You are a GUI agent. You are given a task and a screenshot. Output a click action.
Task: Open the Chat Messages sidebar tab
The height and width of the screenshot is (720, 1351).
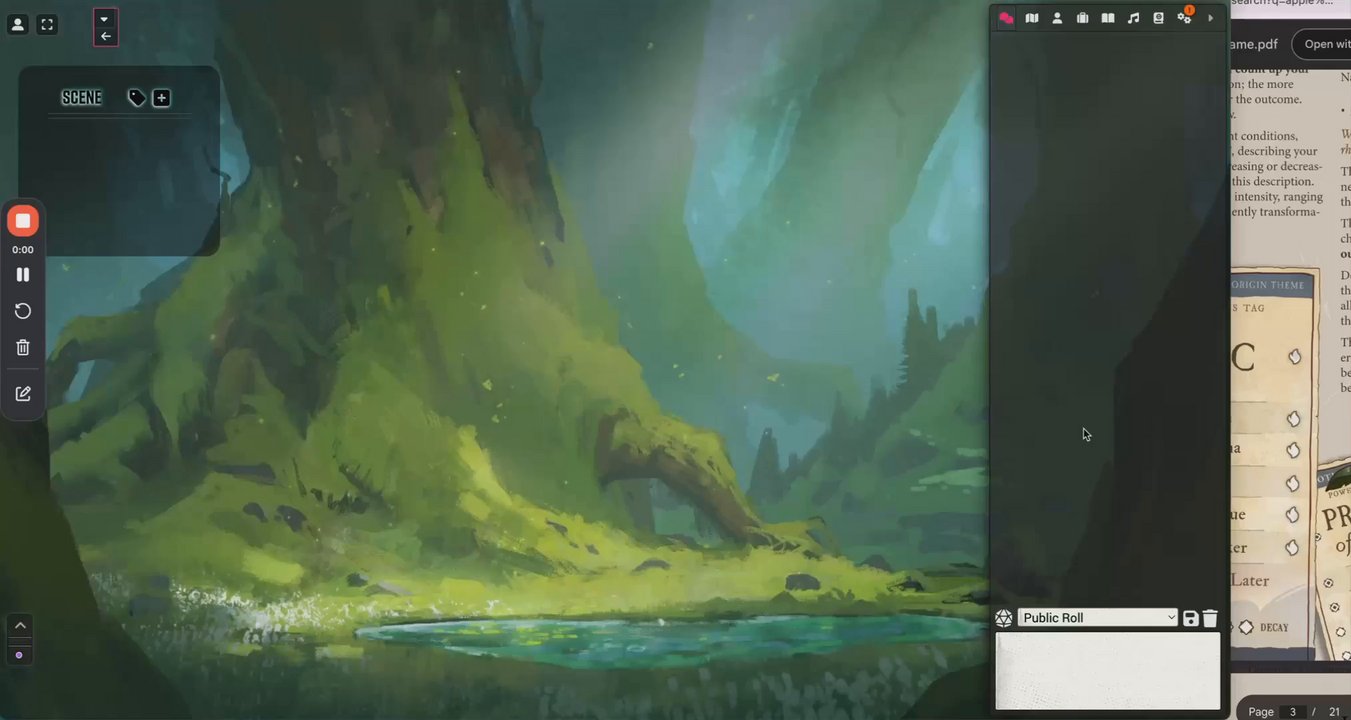click(x=1006, y=18)
